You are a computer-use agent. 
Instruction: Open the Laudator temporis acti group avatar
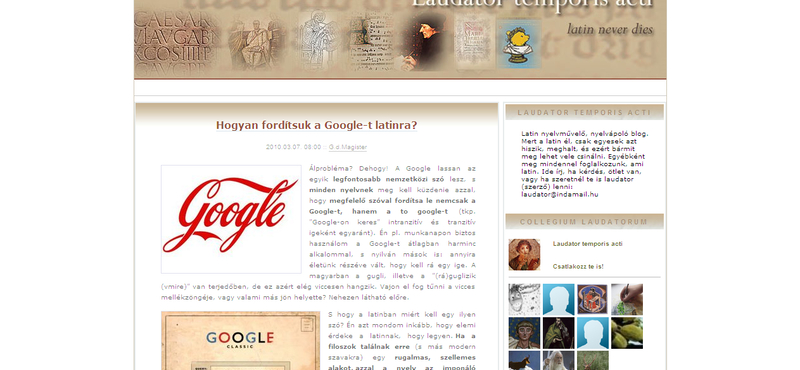(x=524, y=255)
